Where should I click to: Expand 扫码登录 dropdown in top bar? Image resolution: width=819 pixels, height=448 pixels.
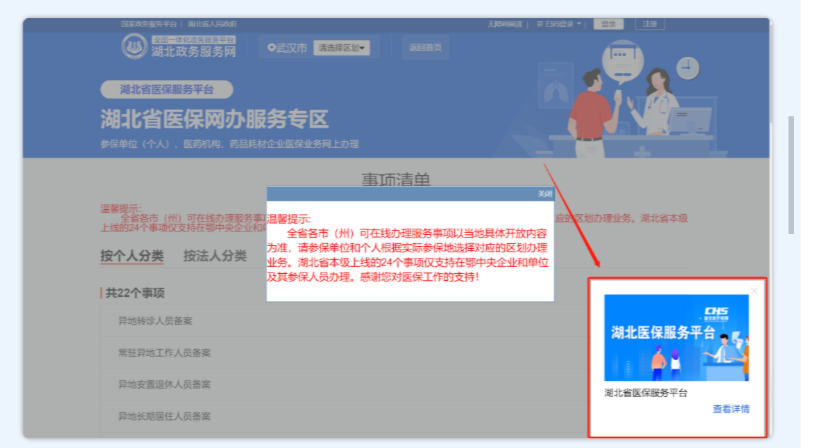tap(559, 24)
